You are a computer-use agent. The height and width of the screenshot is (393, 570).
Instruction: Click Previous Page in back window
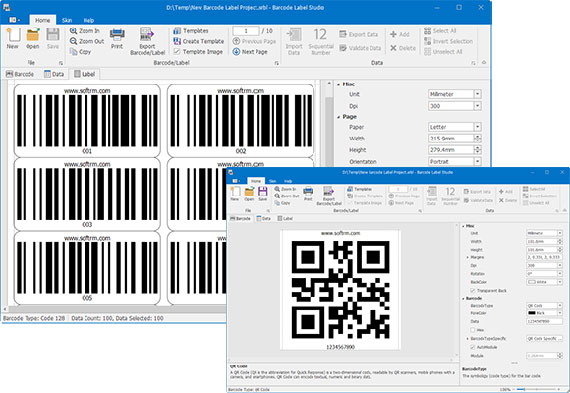click(x=254, y=41)
